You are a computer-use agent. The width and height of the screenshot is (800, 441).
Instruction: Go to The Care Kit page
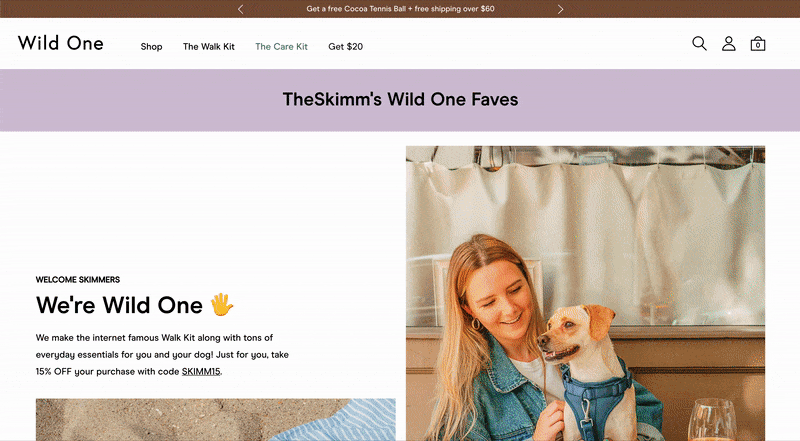pos(281,46)
